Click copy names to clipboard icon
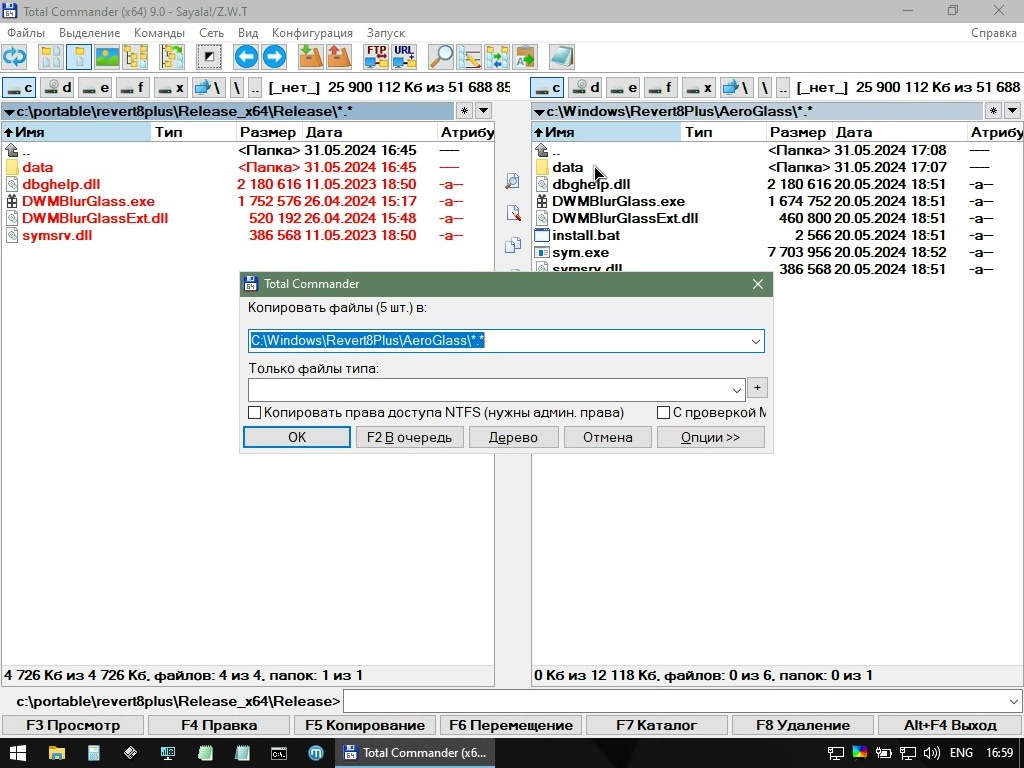 pyautogui.click(x=525, y=57)
